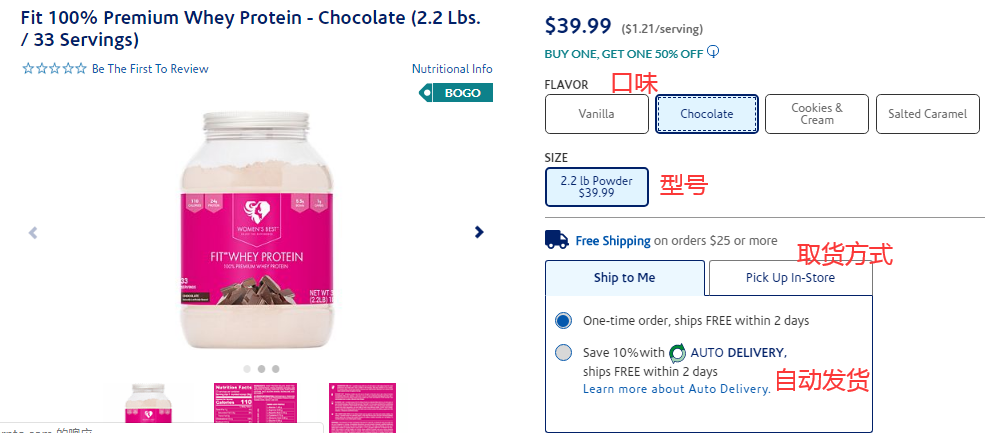Open the nutrition facts thumbnail image
Screen dimensions: 985x433
(x=255, y=407)
